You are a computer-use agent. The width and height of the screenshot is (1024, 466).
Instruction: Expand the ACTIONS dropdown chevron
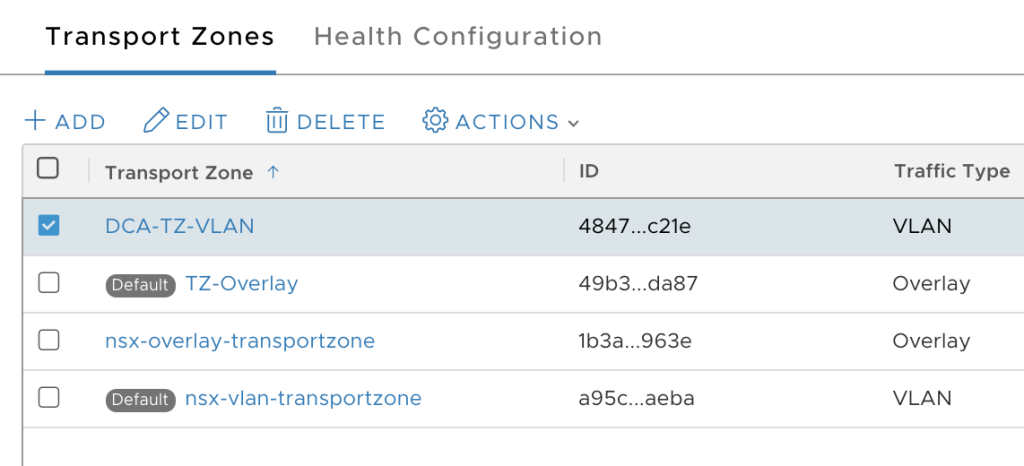[x=573, y=123]
